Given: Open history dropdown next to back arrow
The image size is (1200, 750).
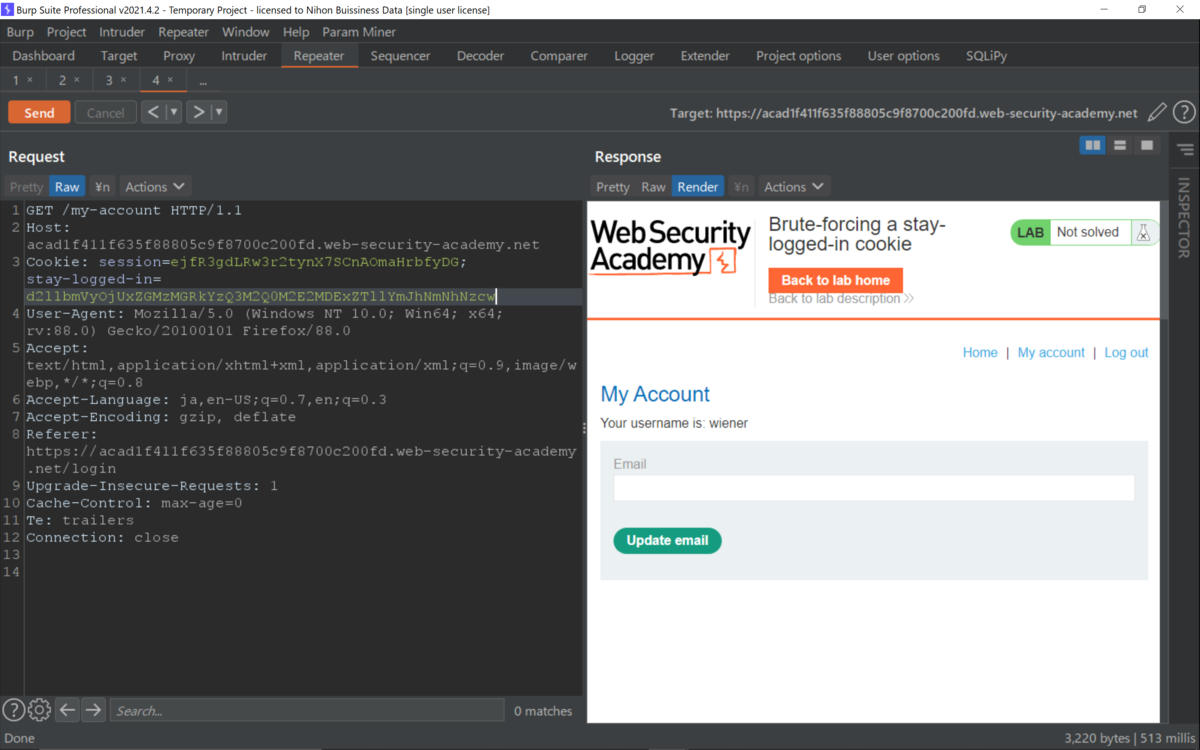Looking at the screenshot, I should (x=173, y=112).
